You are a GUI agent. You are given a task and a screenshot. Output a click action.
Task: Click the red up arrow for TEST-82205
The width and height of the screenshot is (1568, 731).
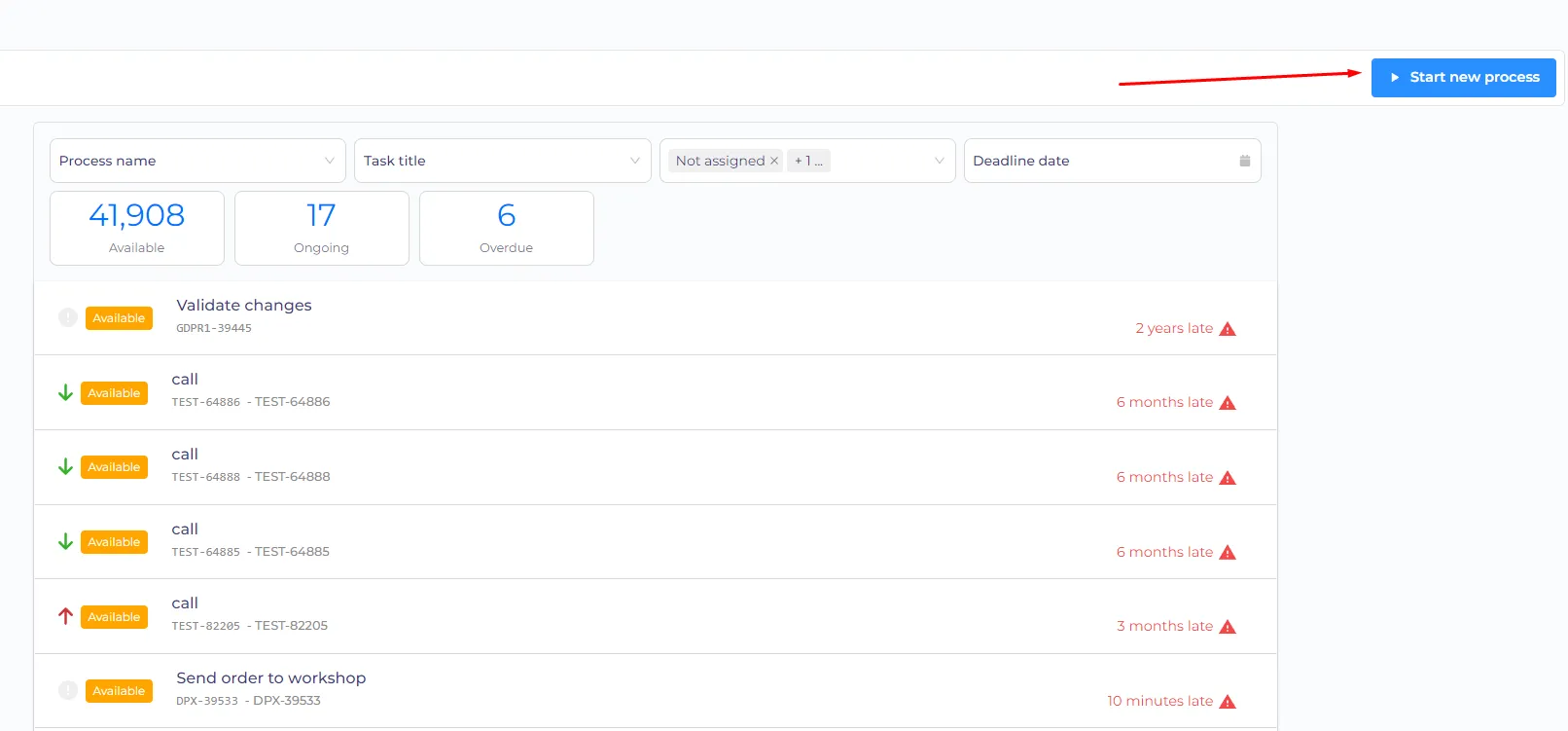click(65, 616)
